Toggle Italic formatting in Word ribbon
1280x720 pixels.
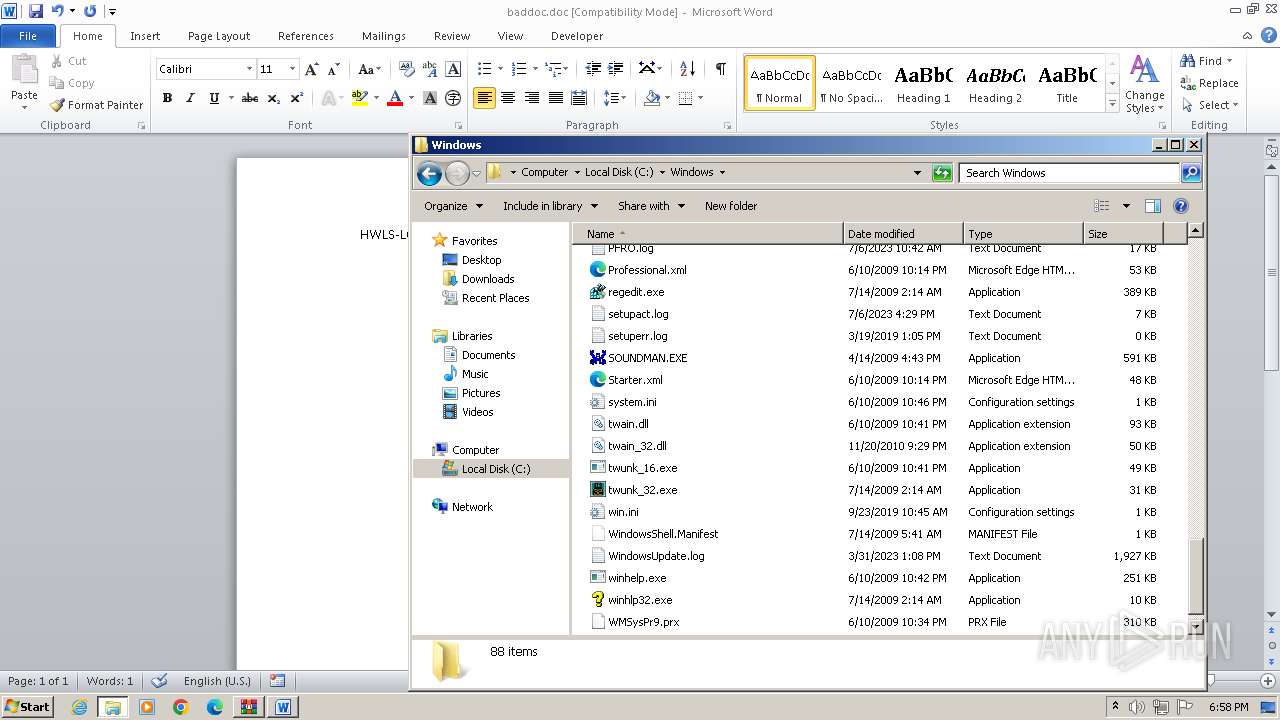click(190, 98)
